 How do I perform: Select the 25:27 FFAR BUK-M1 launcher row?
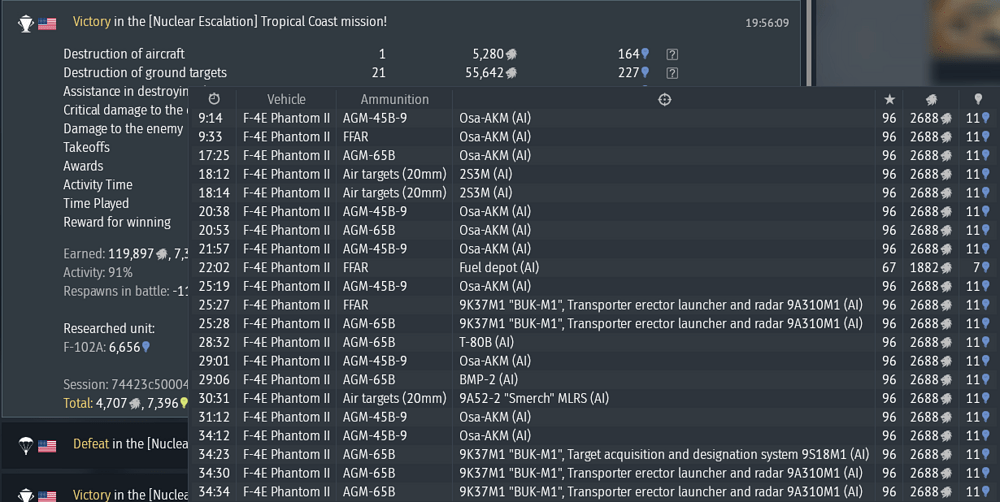[x=594, y=305]
